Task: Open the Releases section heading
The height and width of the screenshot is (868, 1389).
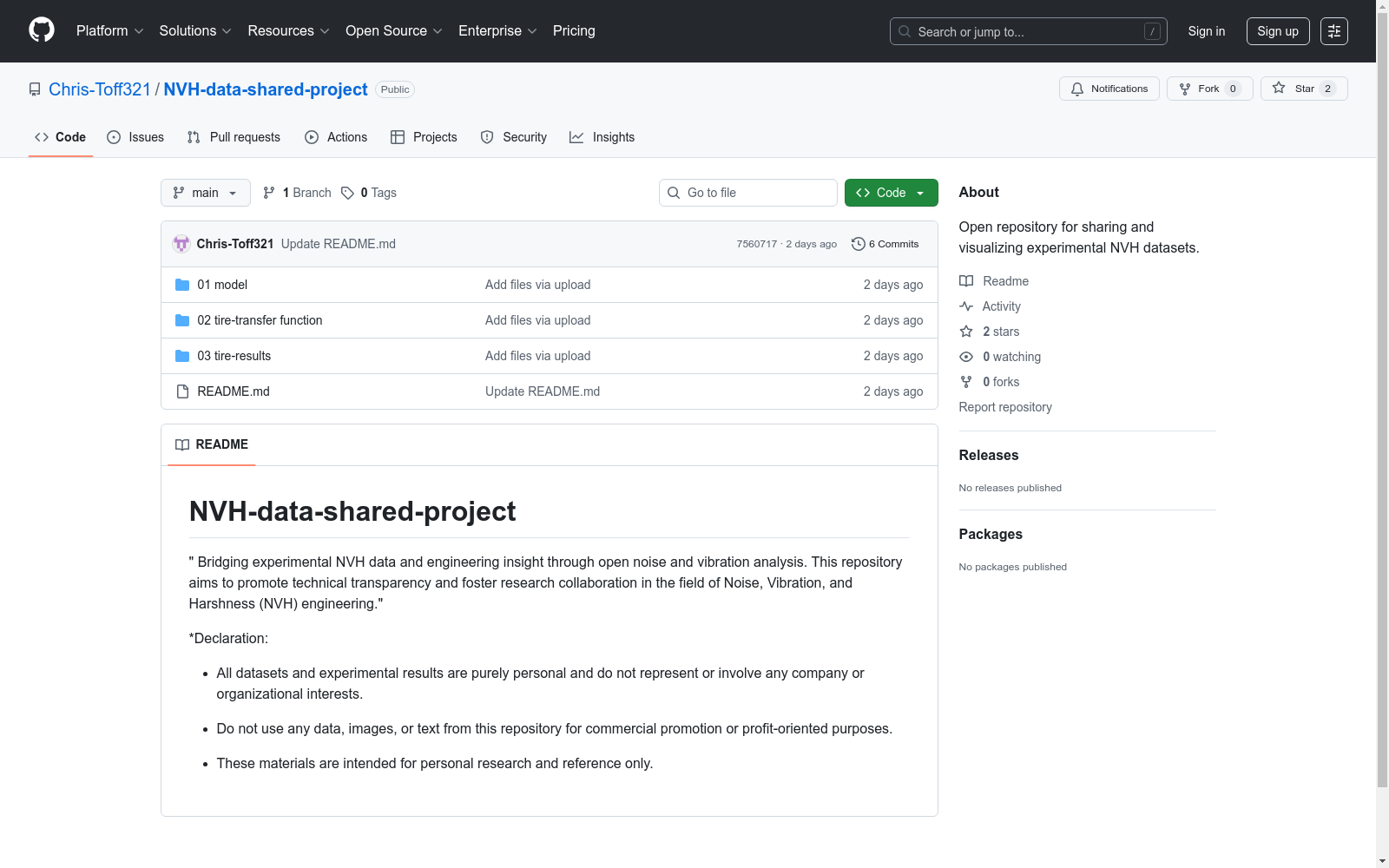Action: point(989,455)
